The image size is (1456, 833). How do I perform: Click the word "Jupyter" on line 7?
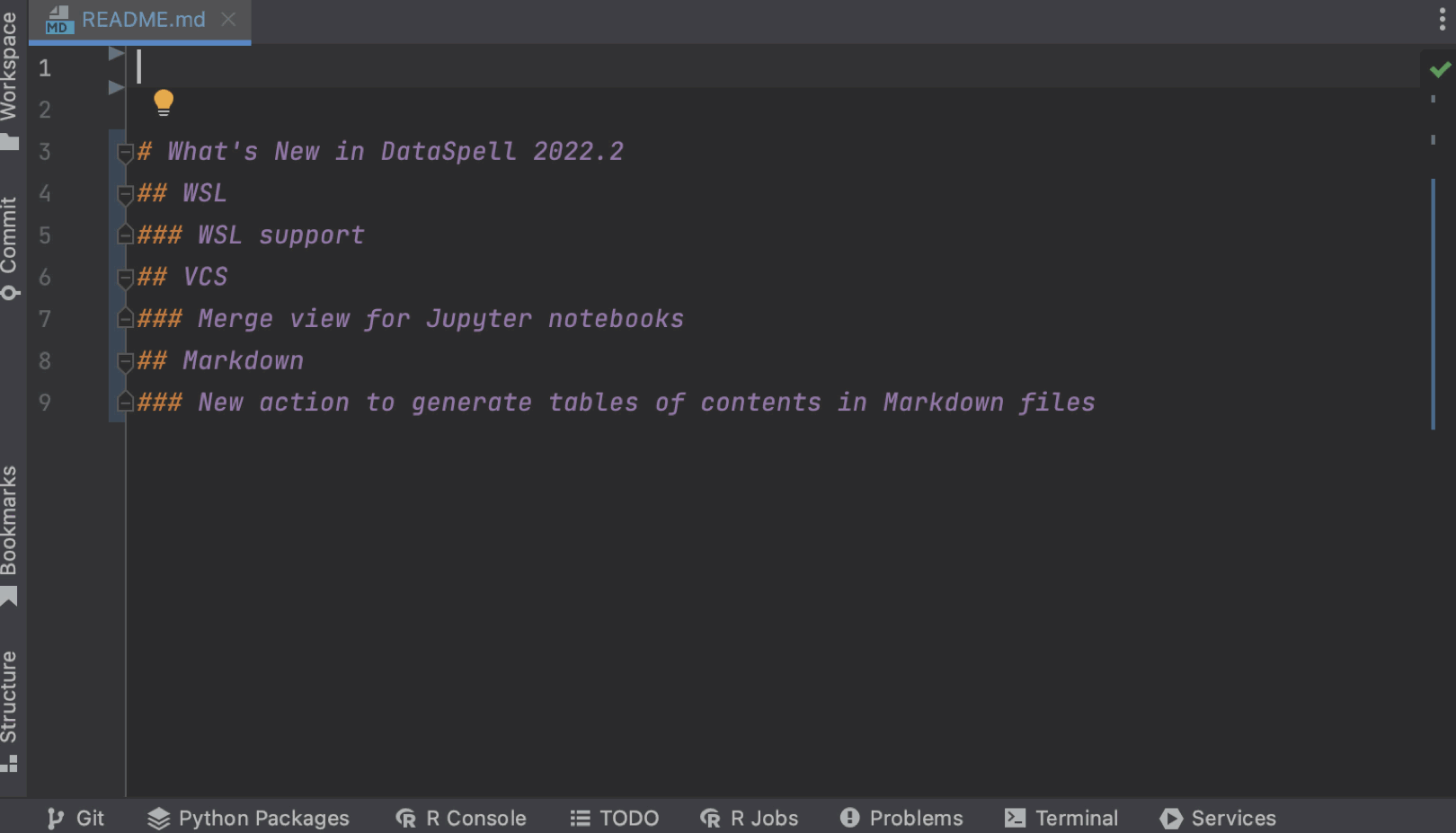click(479, 319)
